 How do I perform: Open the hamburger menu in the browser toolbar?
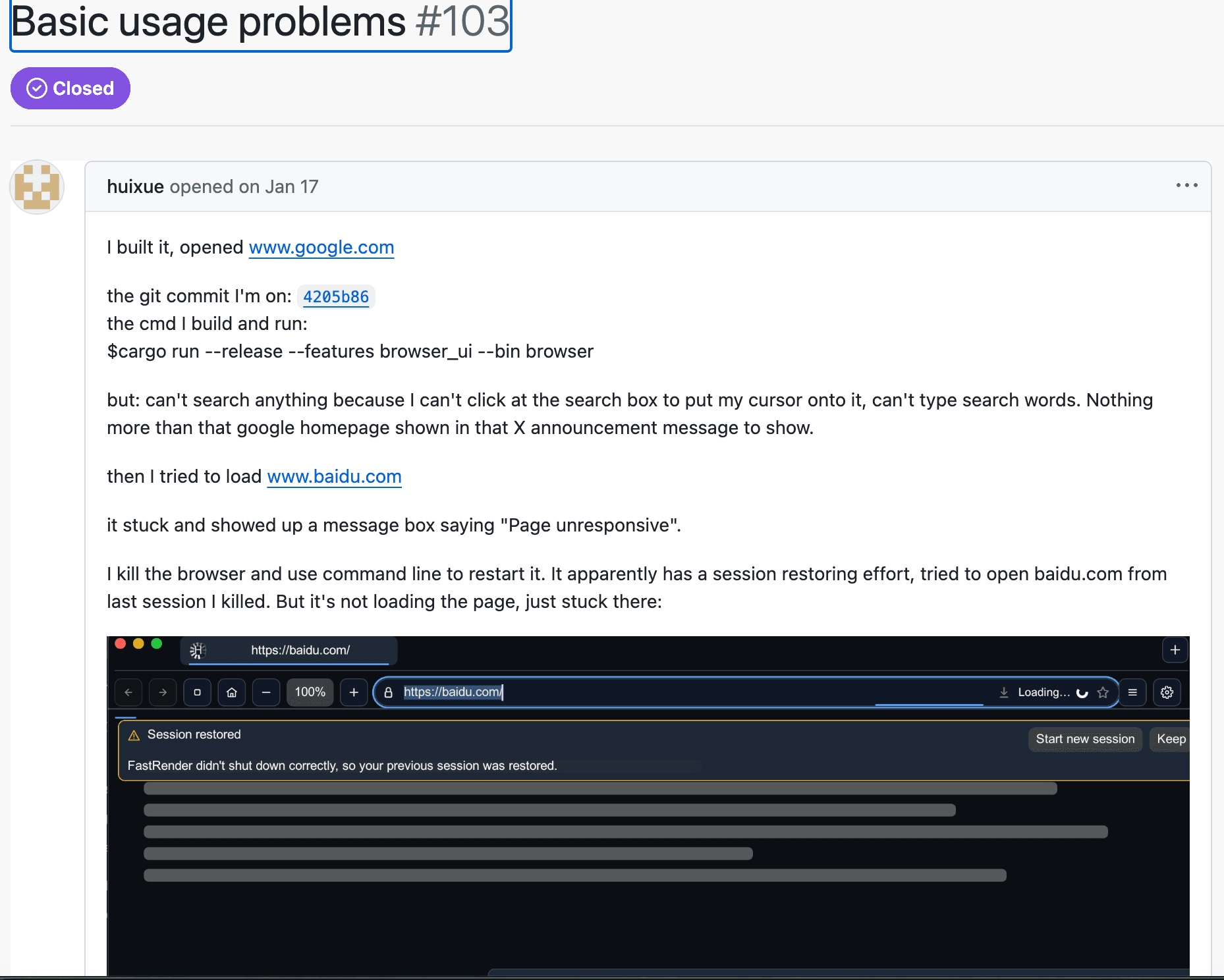pyautogui.click(x=1132, y=692)
